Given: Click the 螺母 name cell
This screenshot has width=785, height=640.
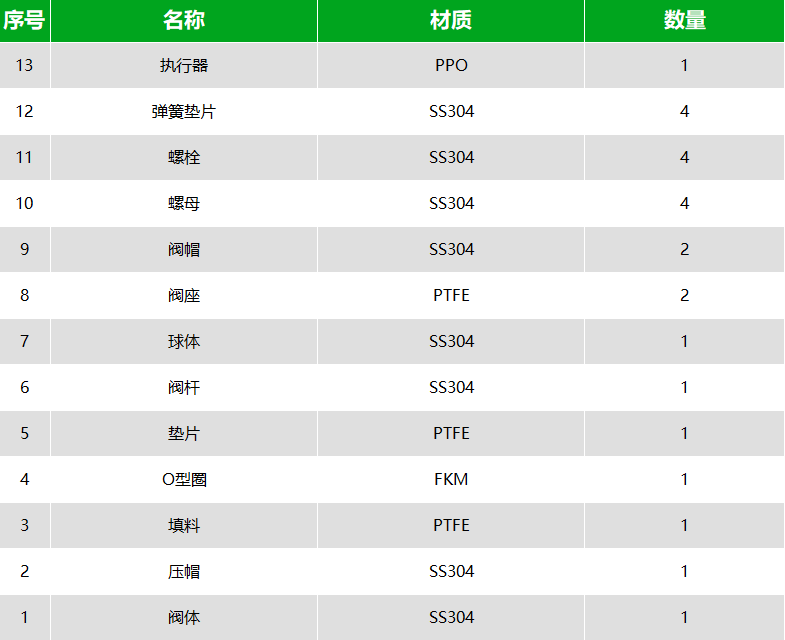Looking at the screenshot, I should [184, 203].
